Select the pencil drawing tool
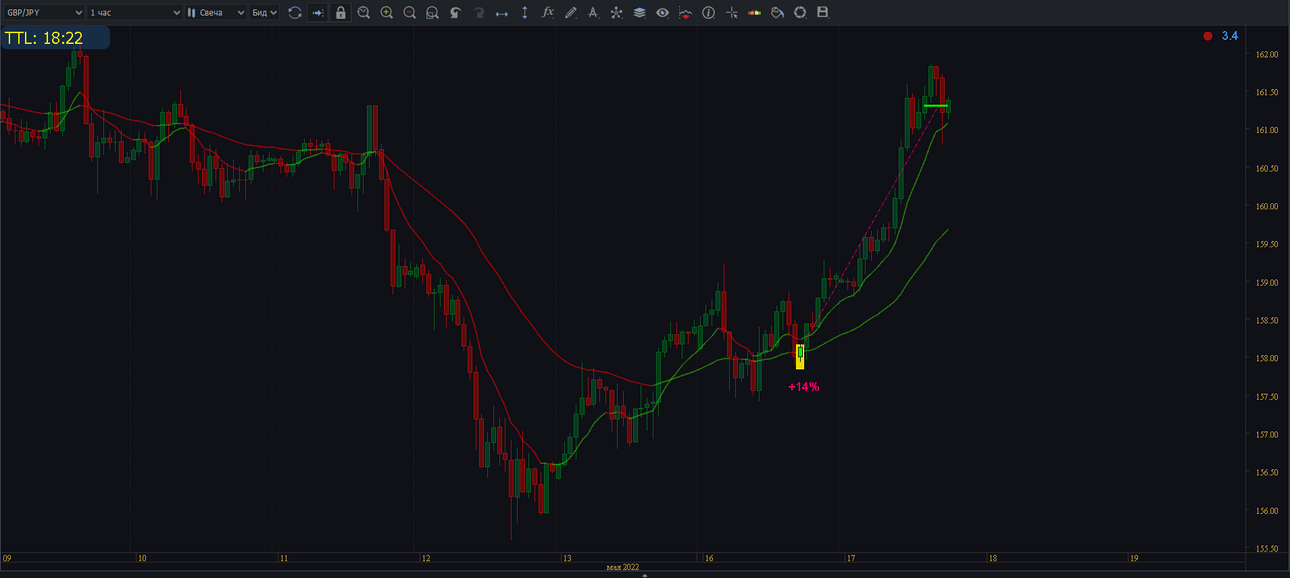This screenshot has width=1290, height=578. pyautogui.click(x=570, y=13)
